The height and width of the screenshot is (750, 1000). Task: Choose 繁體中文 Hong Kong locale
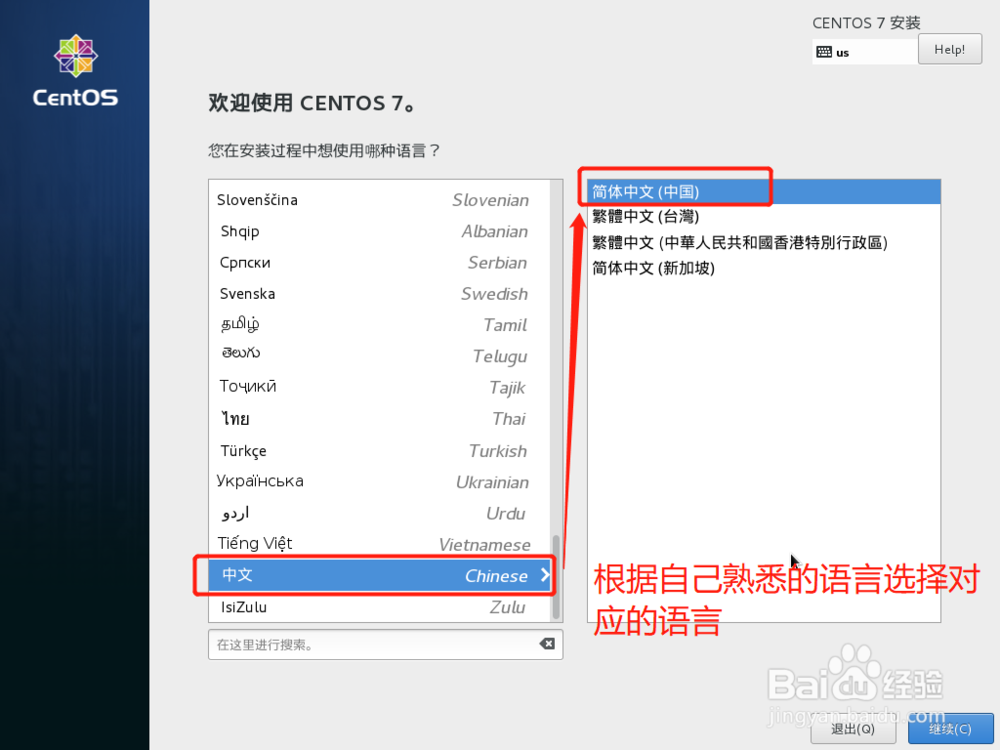763,242
